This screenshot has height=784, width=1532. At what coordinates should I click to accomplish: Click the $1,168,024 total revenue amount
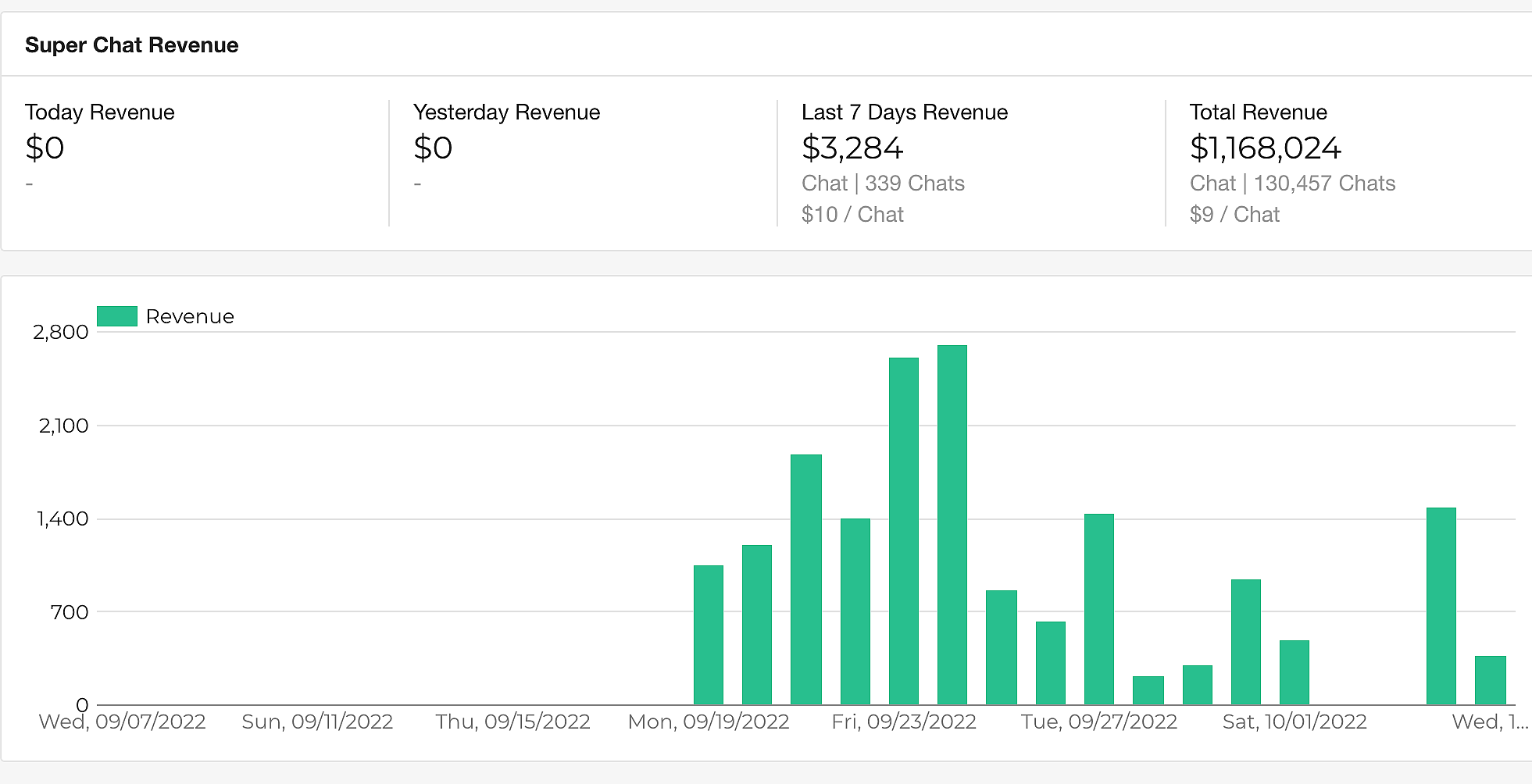click(1265, 148)
